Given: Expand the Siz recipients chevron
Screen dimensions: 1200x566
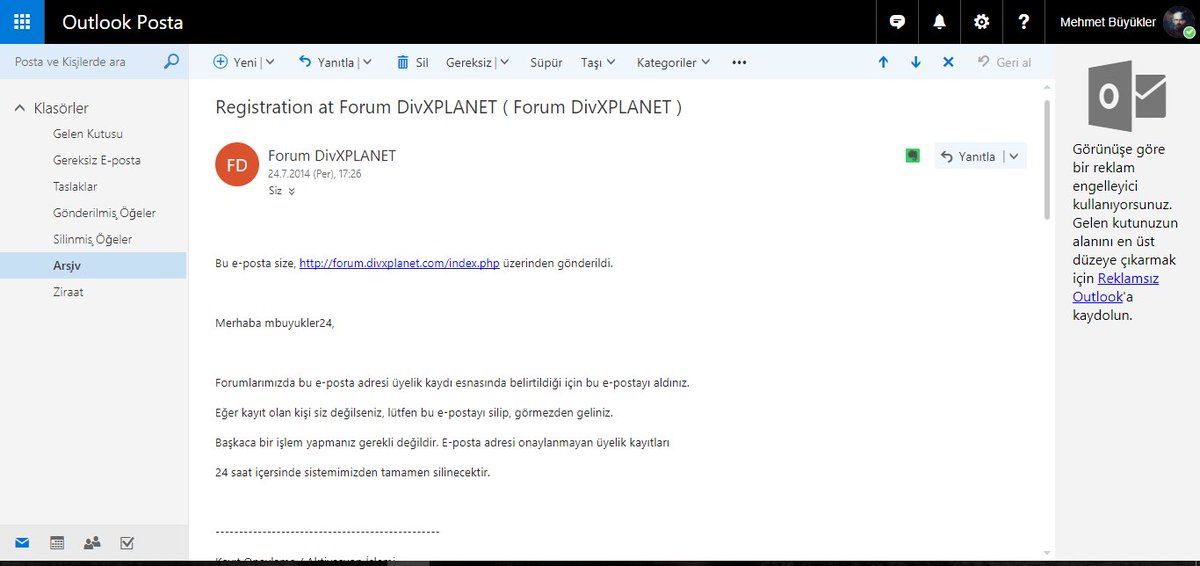Looking at the screenshot, I should coord(292,191).
